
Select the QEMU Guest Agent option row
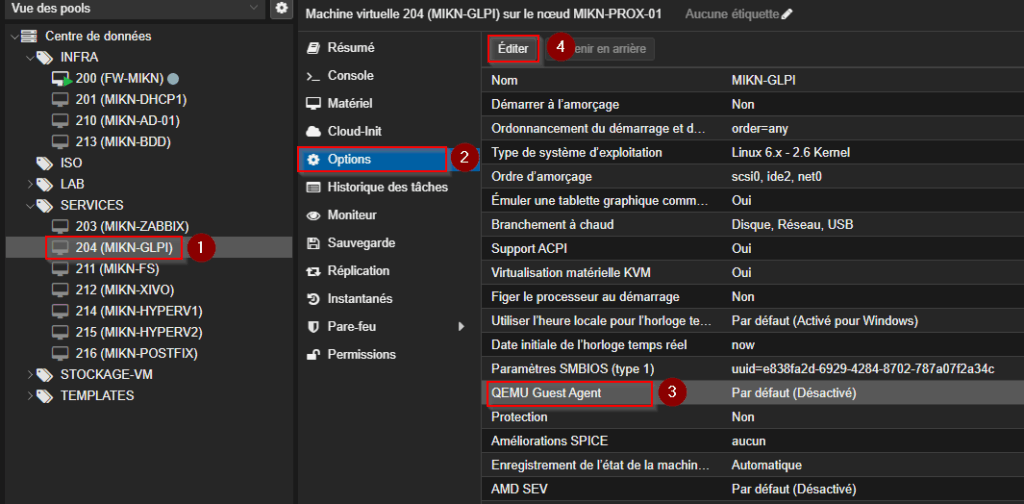point(753,393)
